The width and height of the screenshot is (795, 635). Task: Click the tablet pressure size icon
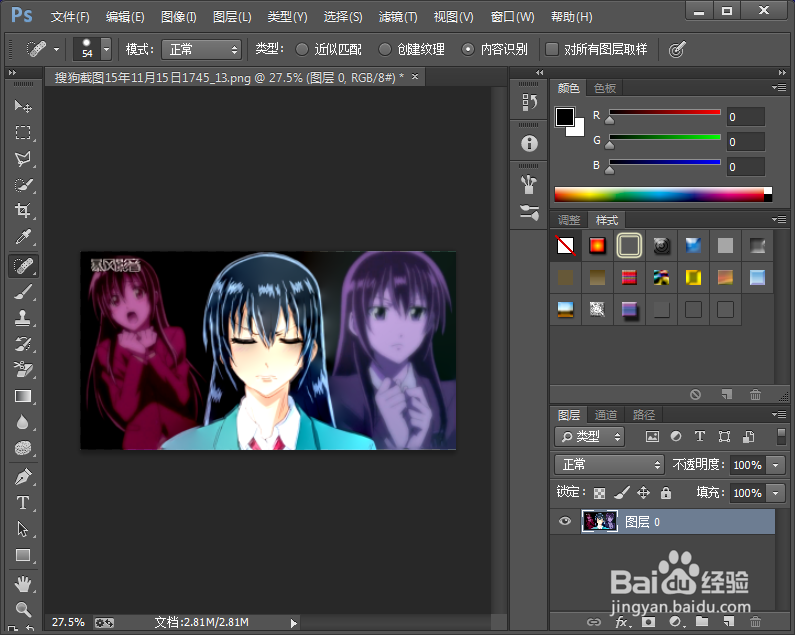tap(677, 49)
